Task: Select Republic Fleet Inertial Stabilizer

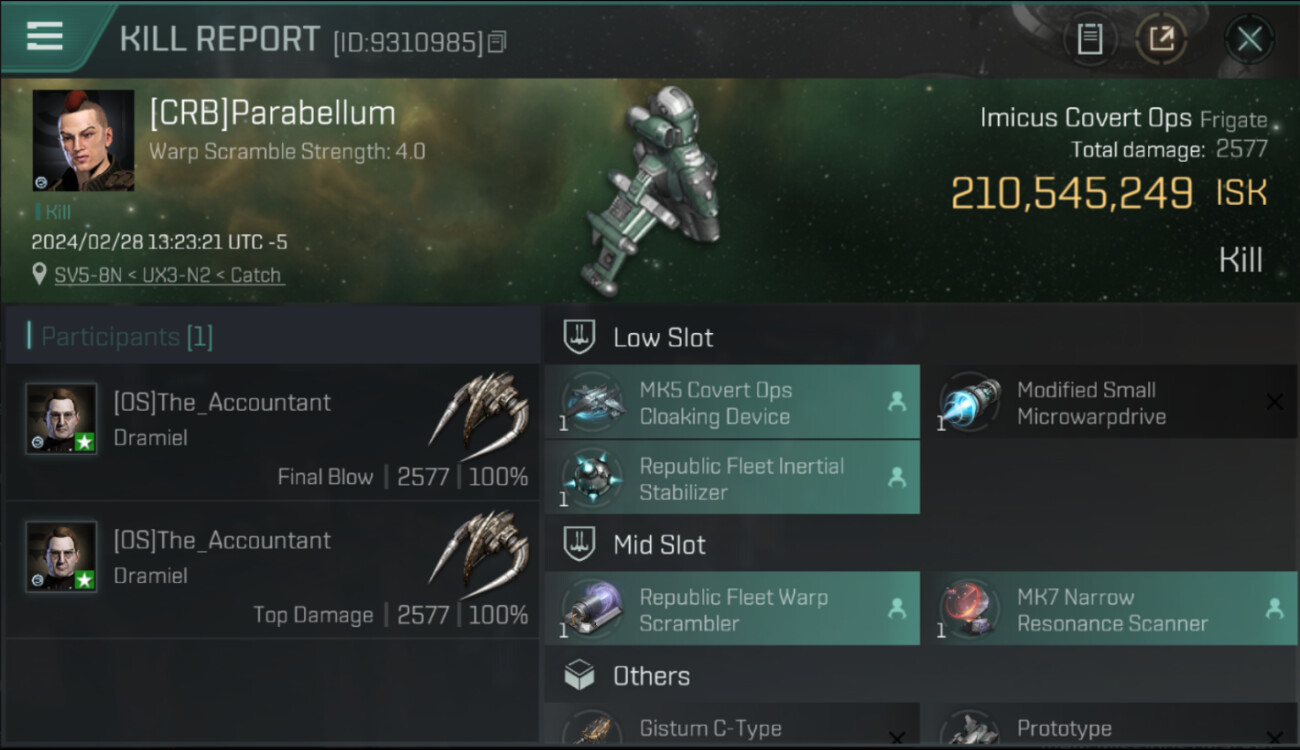Action: (x=731, y=479)
